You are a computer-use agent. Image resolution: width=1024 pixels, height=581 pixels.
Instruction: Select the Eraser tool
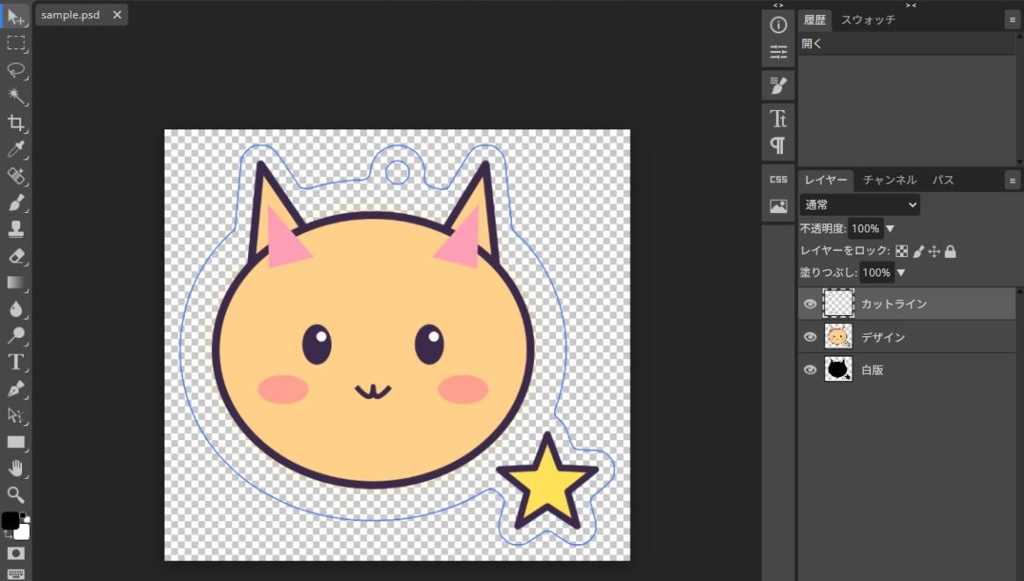click(x=16, y=256)
